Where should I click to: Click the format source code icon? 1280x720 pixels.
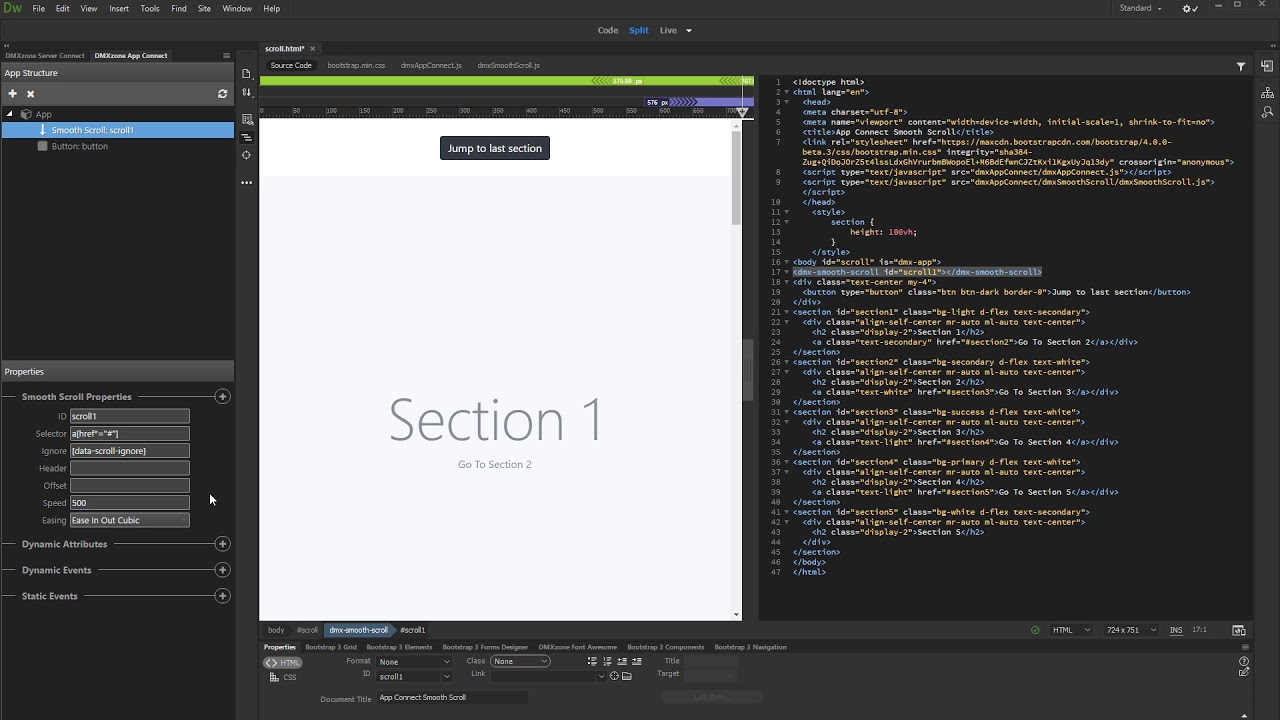click(x=247, y=137)
